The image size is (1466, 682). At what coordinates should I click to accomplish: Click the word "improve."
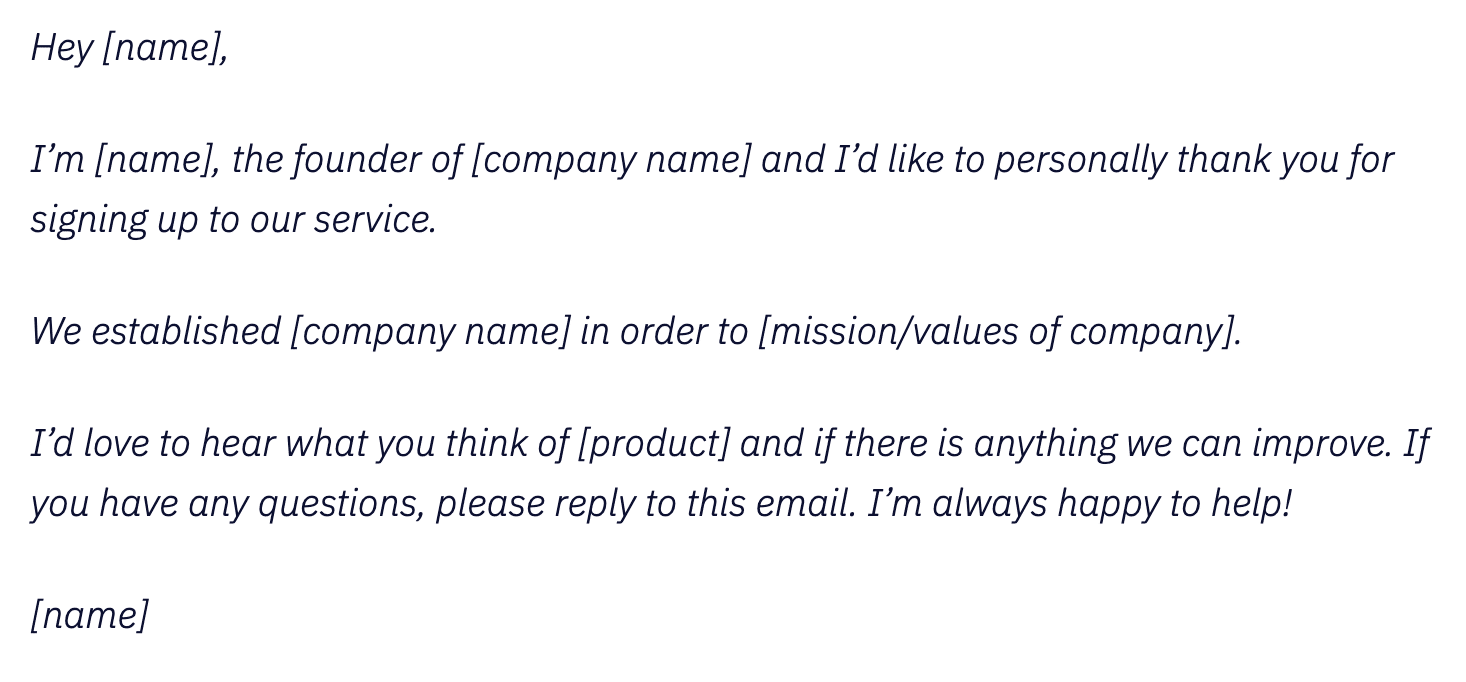[x=1312, y=443]
